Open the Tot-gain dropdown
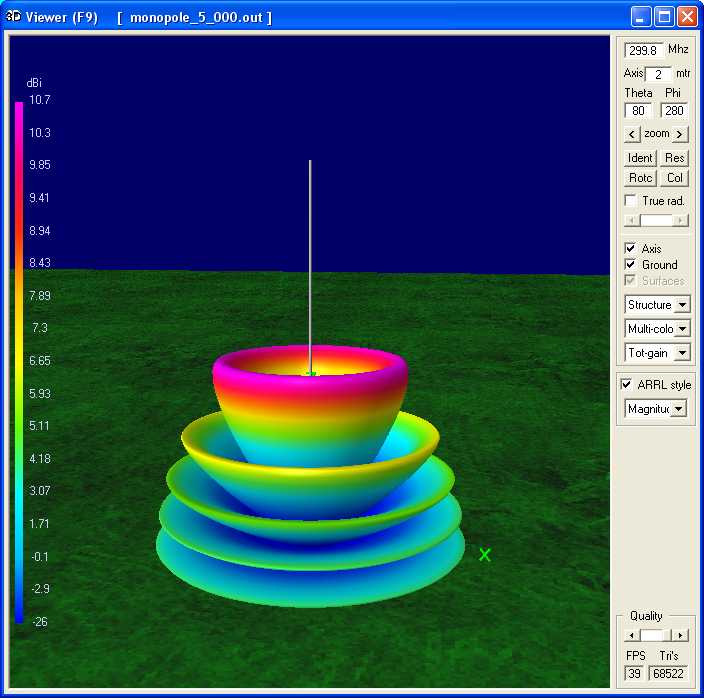The width and height of the screenshot is (704, 698). coord(683,353)
